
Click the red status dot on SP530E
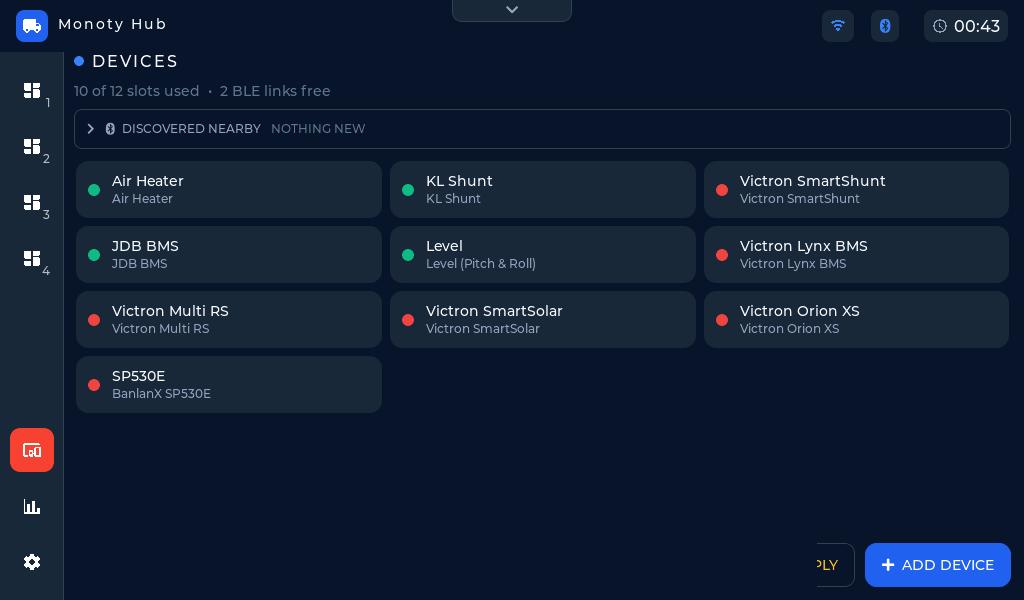click(x=94, y=385)
